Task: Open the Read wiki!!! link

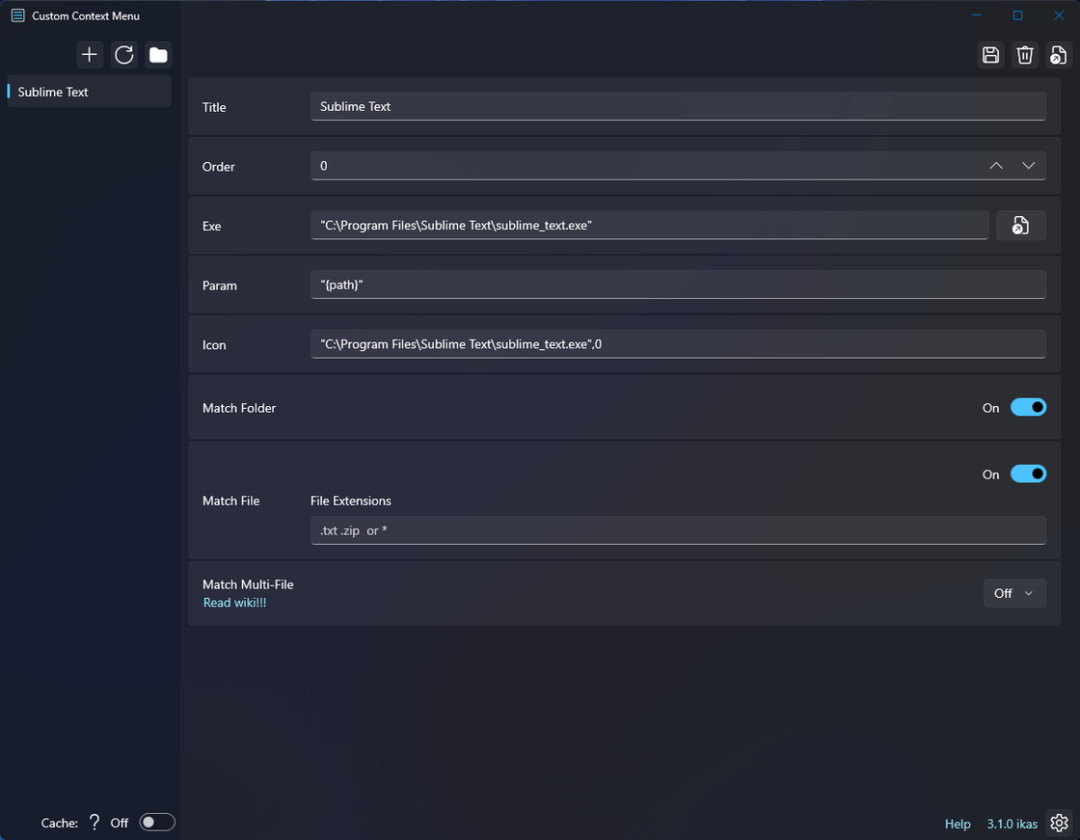Action: [235, 602]
